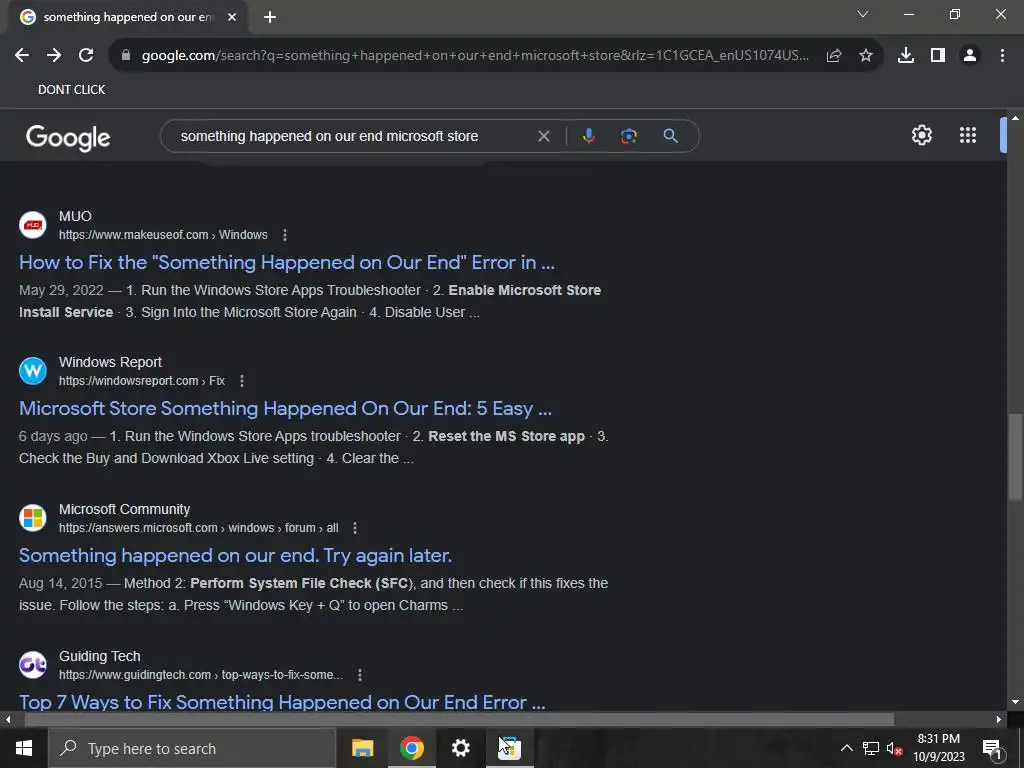The image size is (1024, 768).
Task: Open the notification center
Action: point(992,748)
